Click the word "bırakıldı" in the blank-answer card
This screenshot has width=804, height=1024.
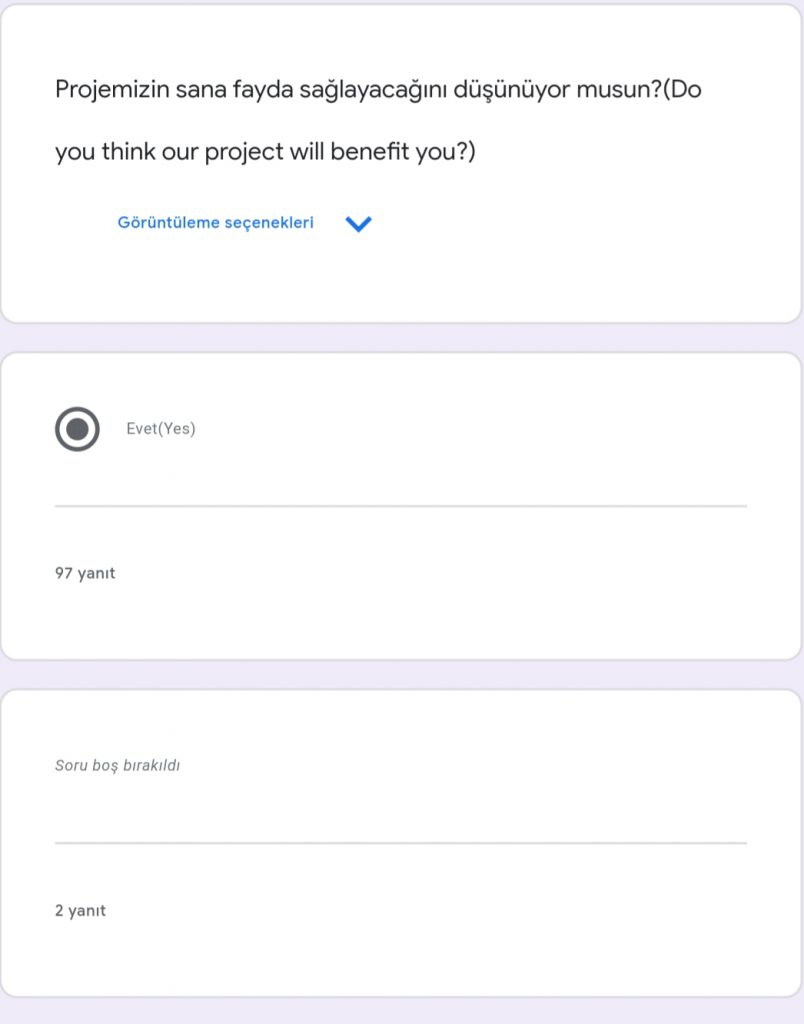(x=151, y=766)
